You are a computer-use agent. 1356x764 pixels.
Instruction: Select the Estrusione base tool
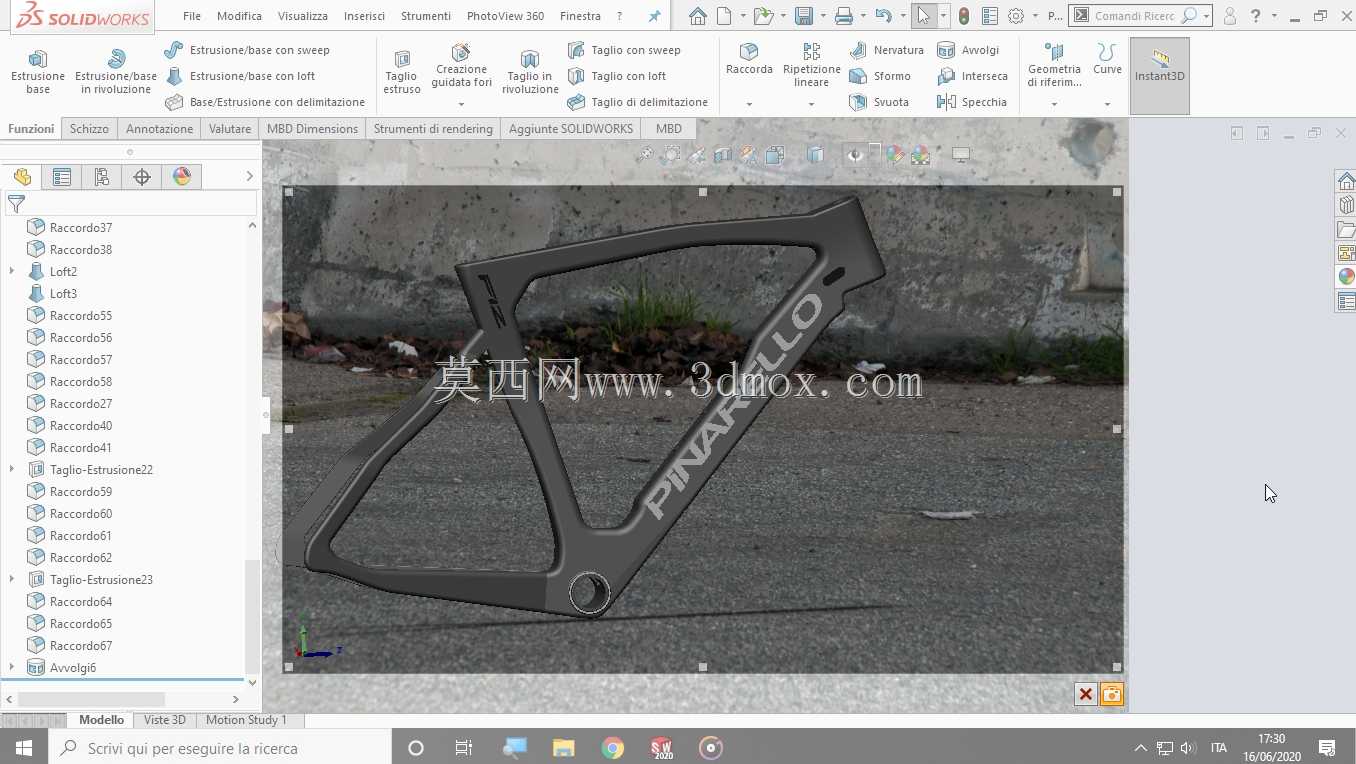click(x=38, y=72)
